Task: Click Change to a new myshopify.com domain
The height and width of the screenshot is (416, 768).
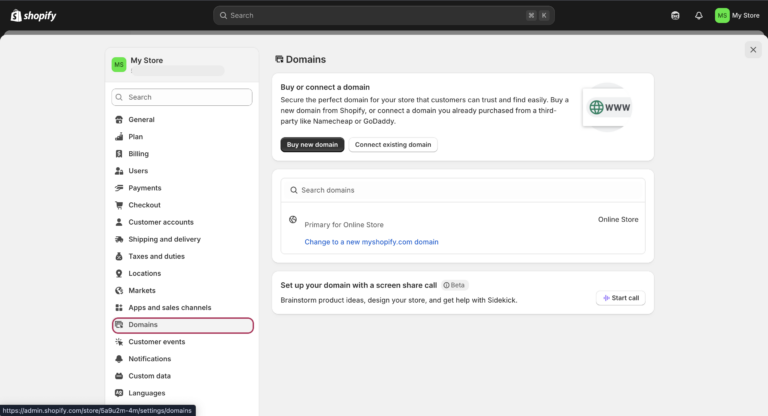Action: click(371, 242)
